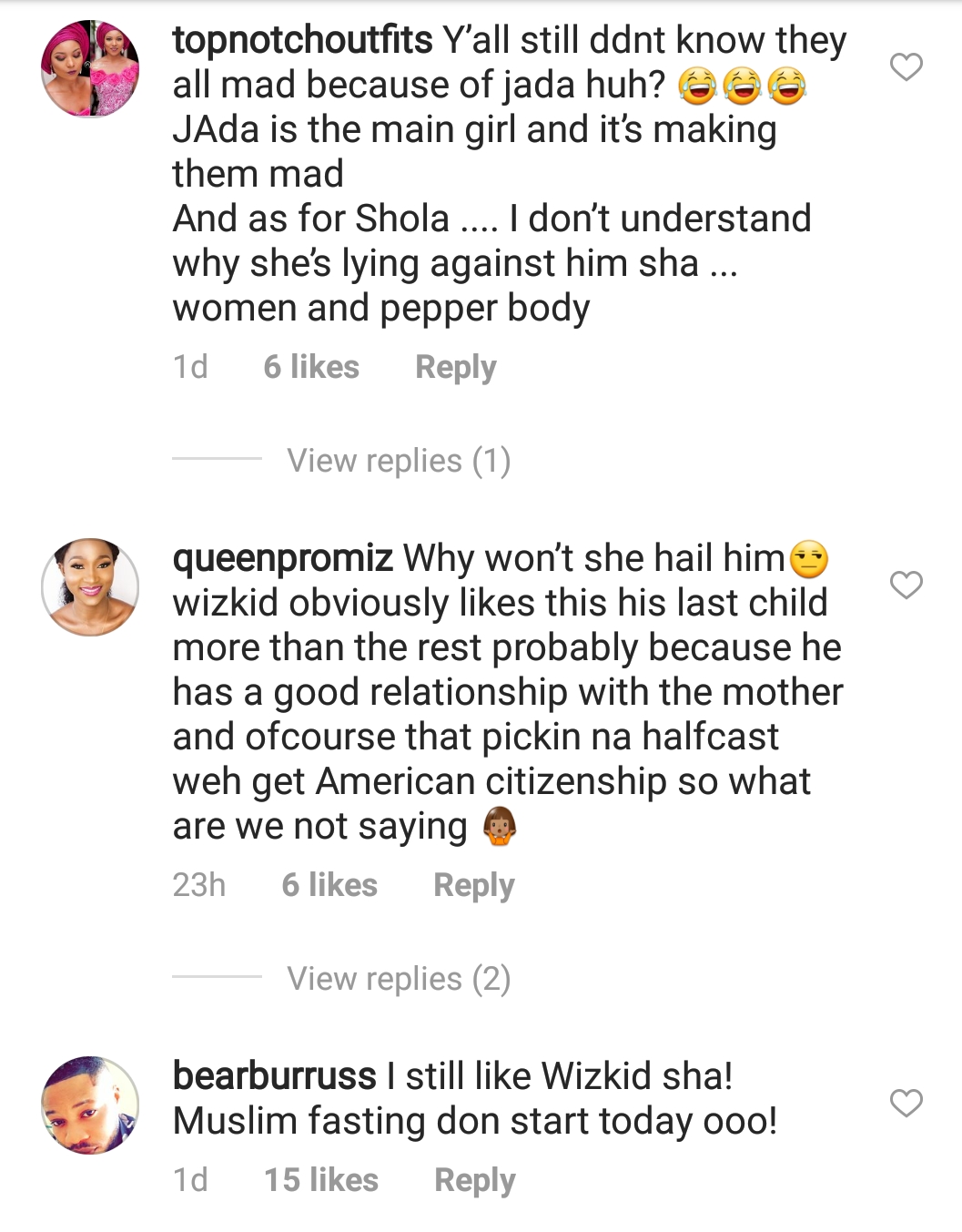The height and width of the screenshot is (1232, 962).
Task: Tap the 1d timestamp under bearburruss's comment
Action: [x=190, y=1180]
